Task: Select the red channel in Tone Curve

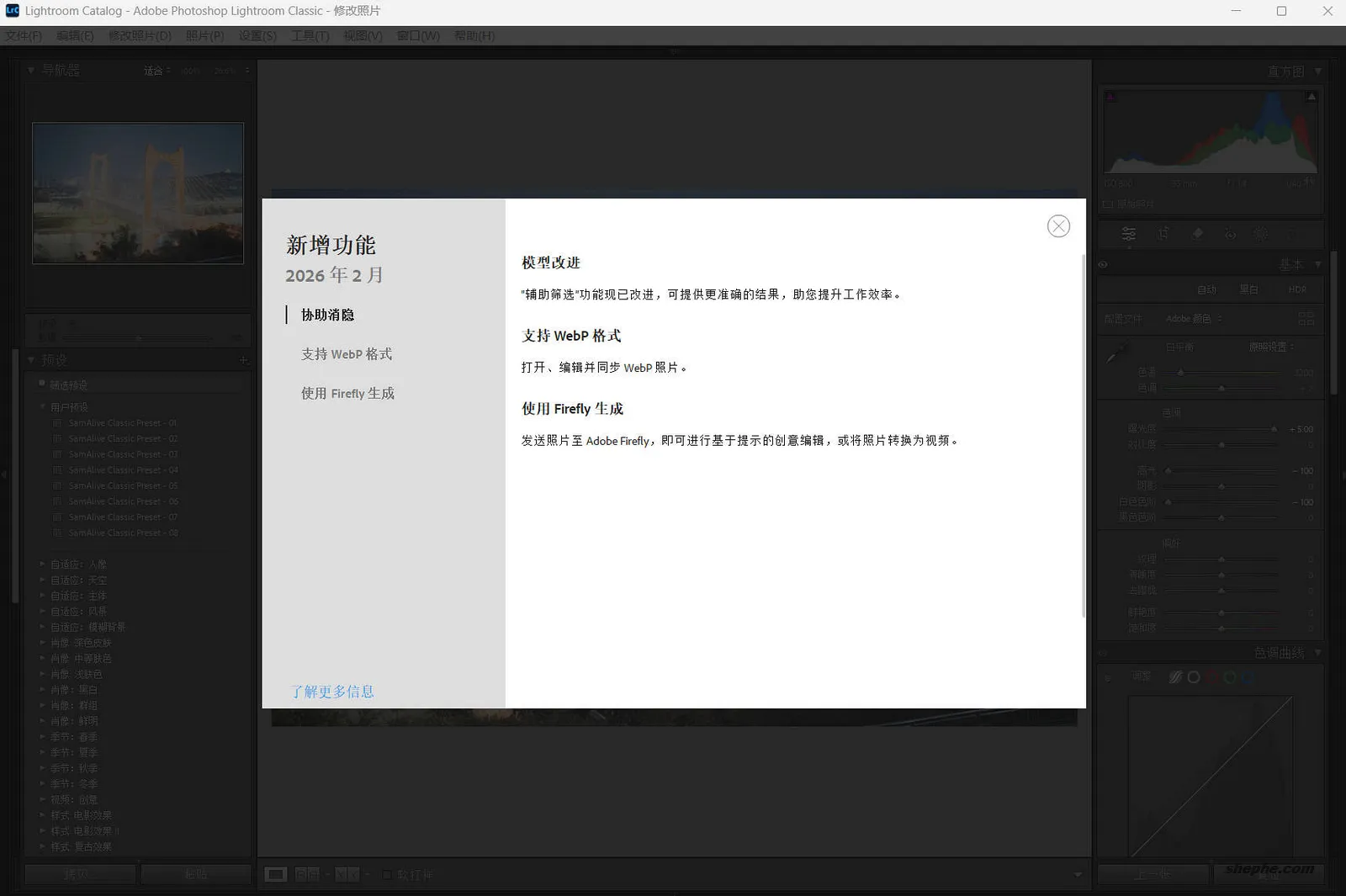Action: [x=1213, y=678]
